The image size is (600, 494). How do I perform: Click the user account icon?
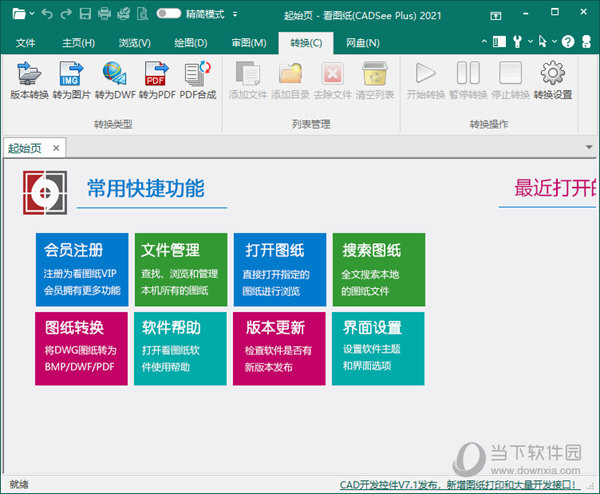pyautogui.click(x=586, y=41)
